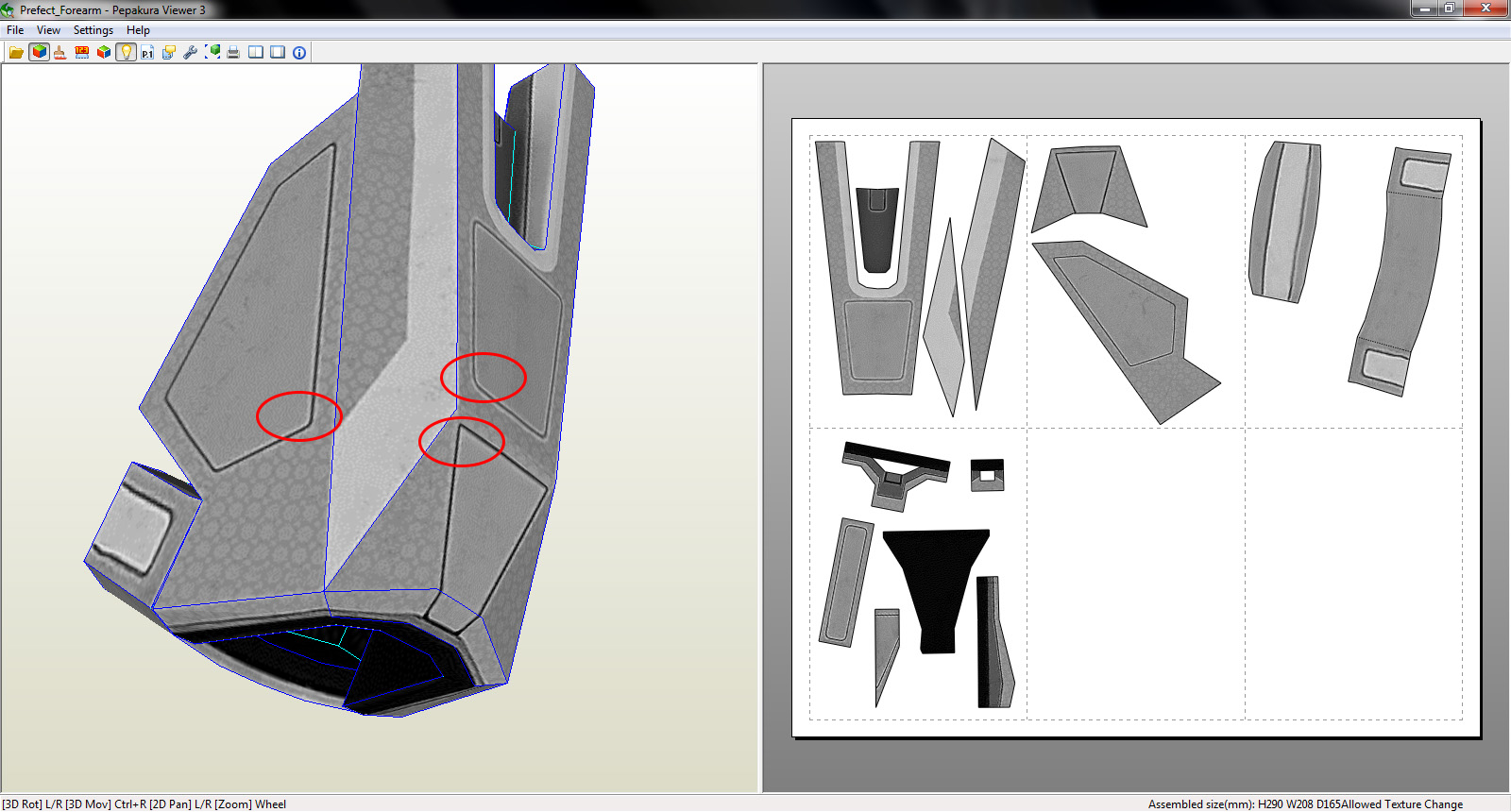Toggle the textured colored cube view button

point(39,53)
